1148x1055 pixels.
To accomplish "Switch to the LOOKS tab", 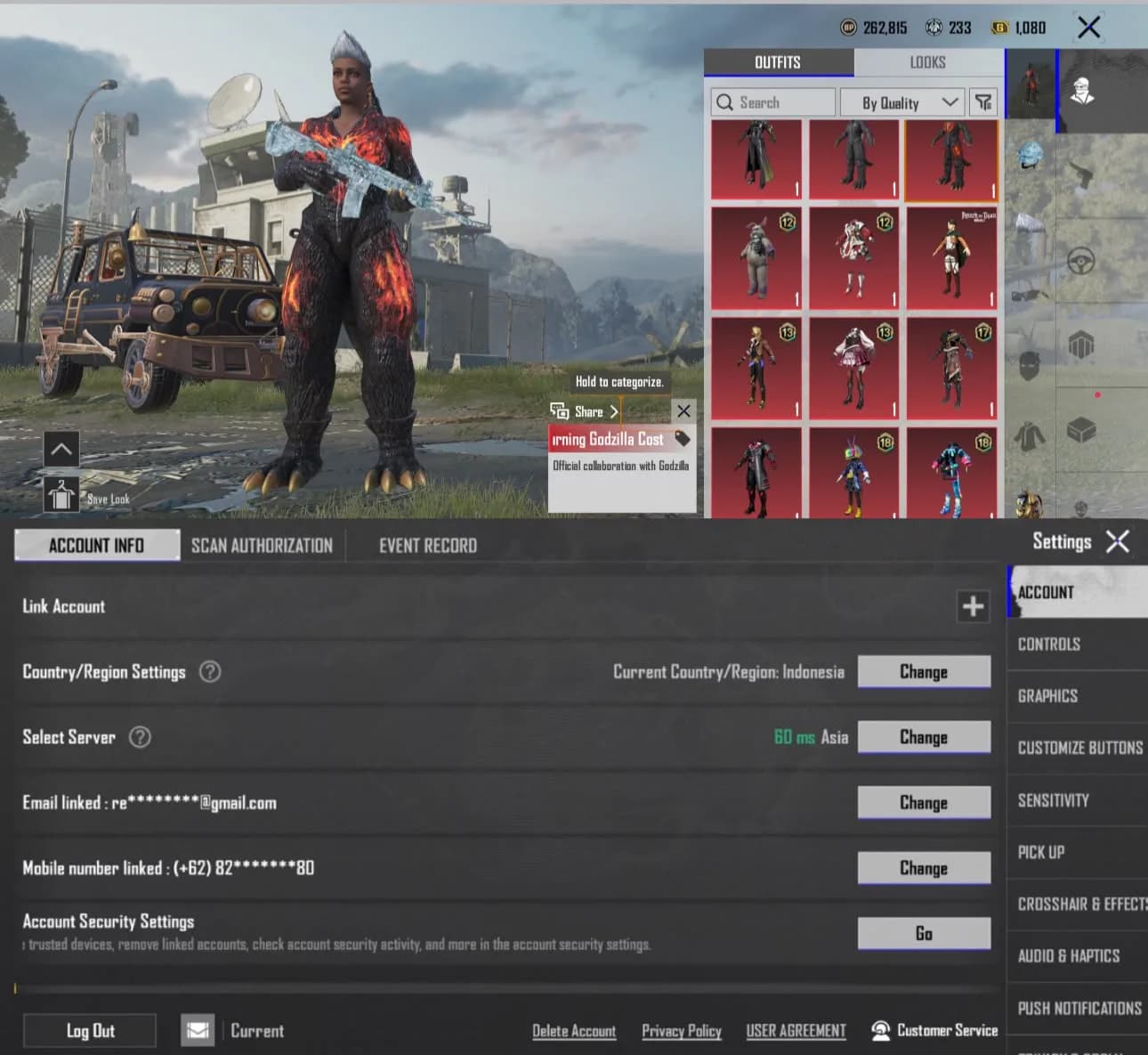I will tap(928, 62).
